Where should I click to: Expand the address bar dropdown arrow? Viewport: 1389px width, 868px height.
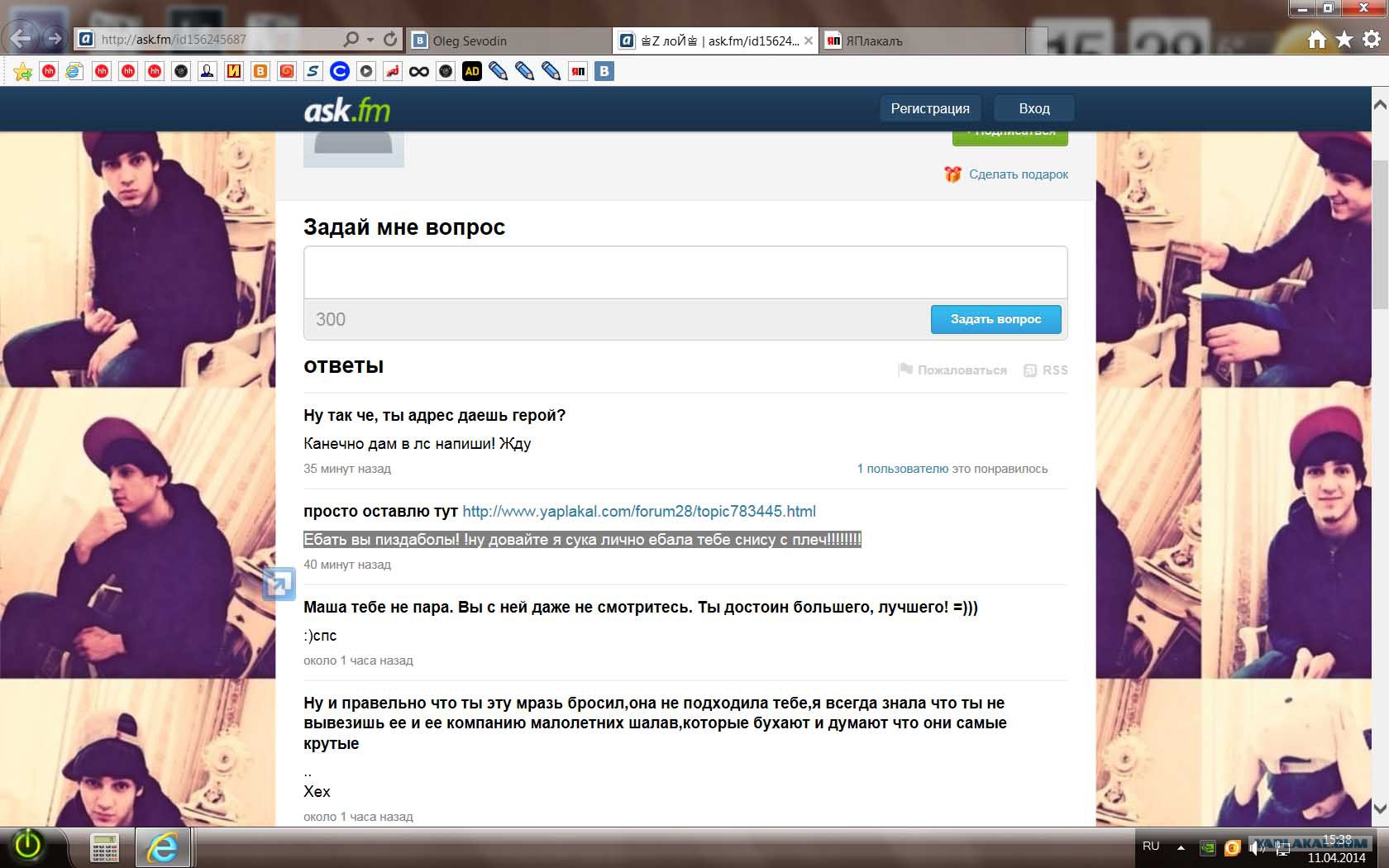(x=370, y=39)
